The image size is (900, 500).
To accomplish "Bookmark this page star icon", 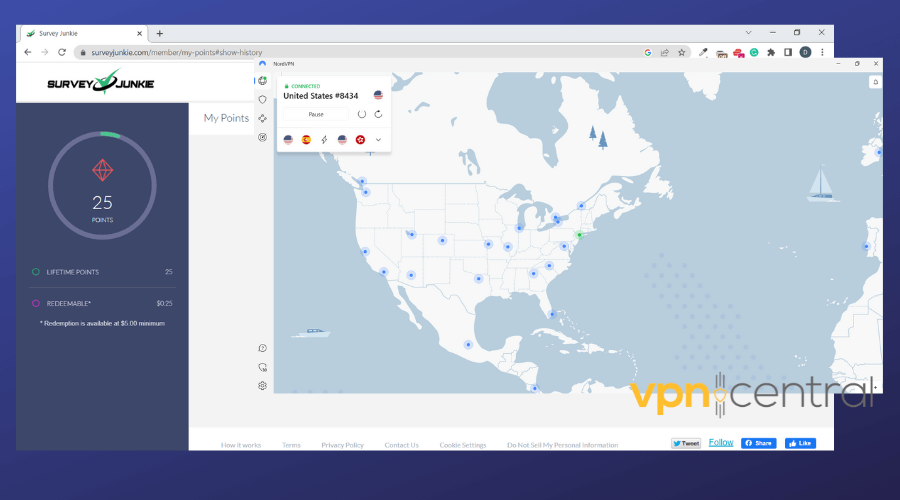I will [x=681, y=52].
